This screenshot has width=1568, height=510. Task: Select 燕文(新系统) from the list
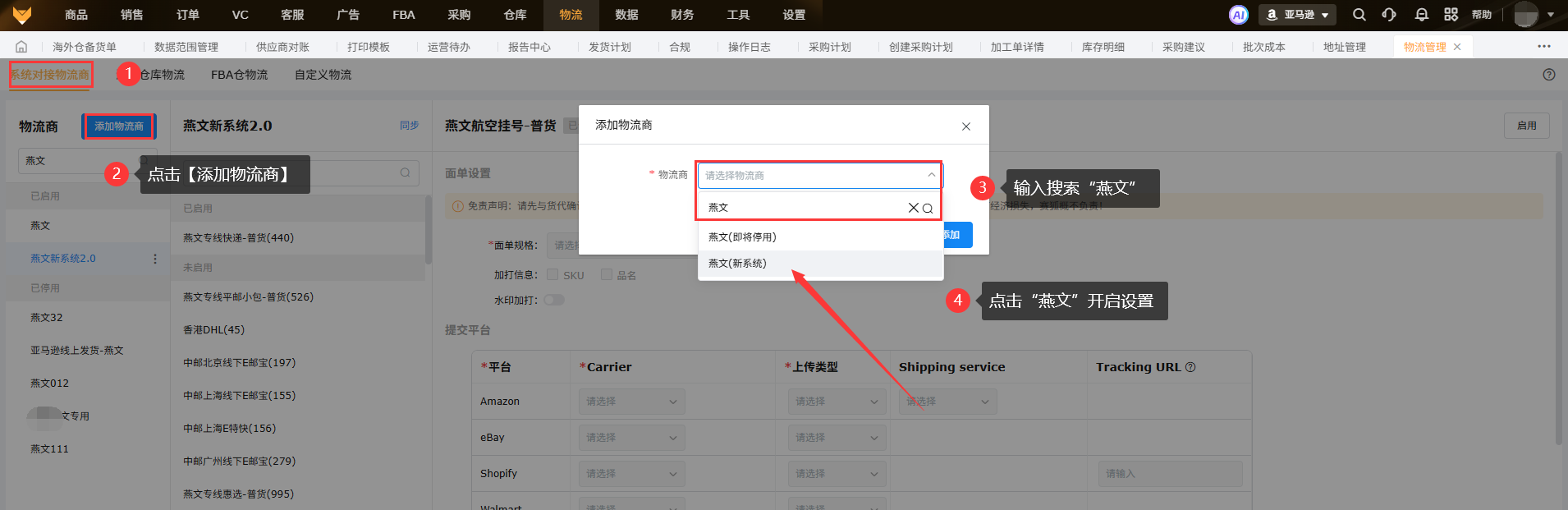coord(737,264)
